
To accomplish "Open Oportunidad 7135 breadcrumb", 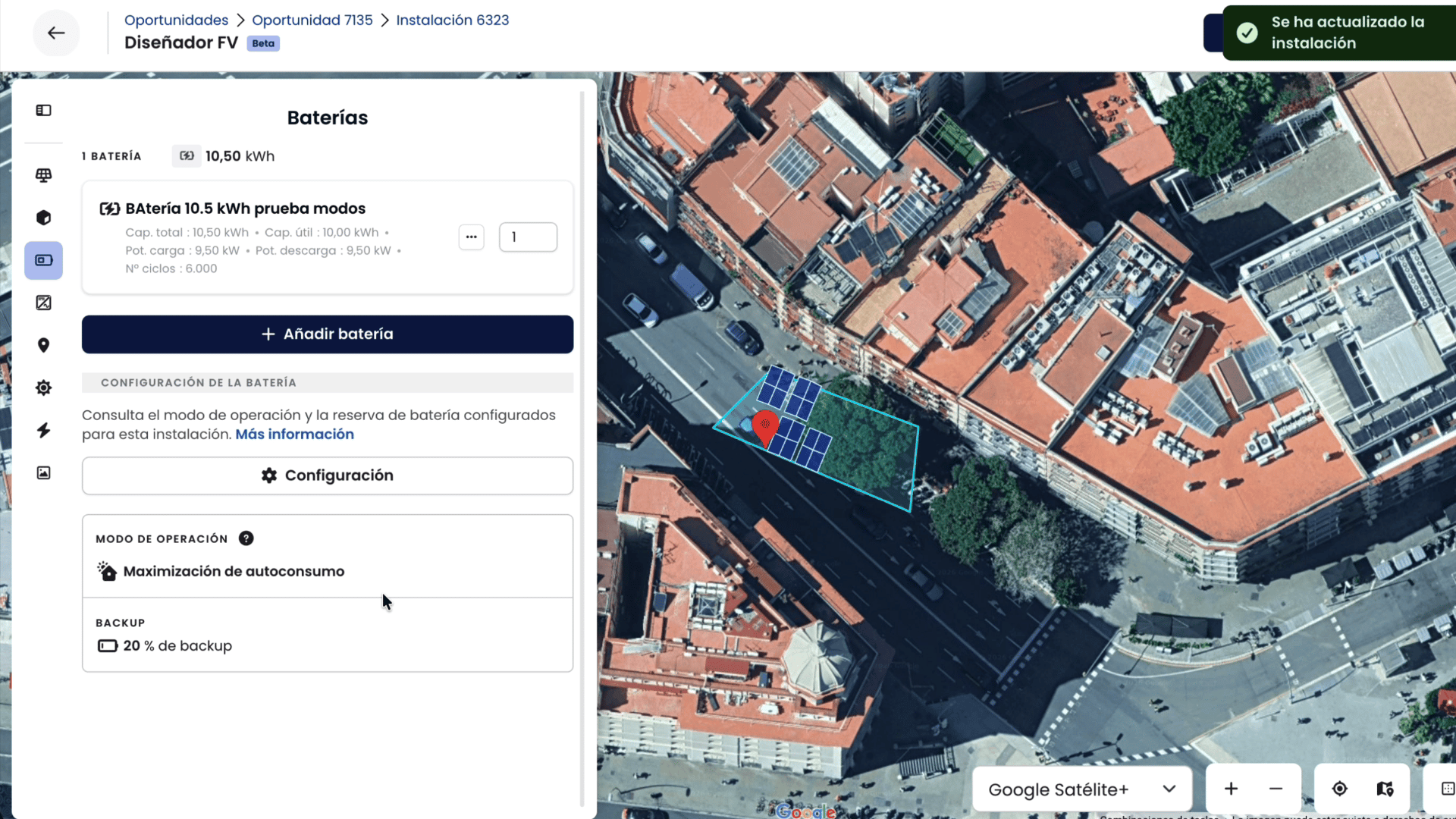I will click(312, 20).
